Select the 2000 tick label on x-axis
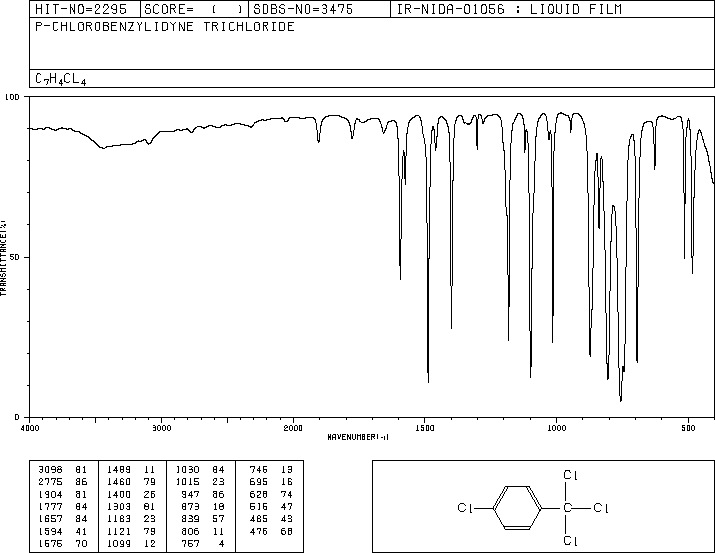 coord(293,428)
